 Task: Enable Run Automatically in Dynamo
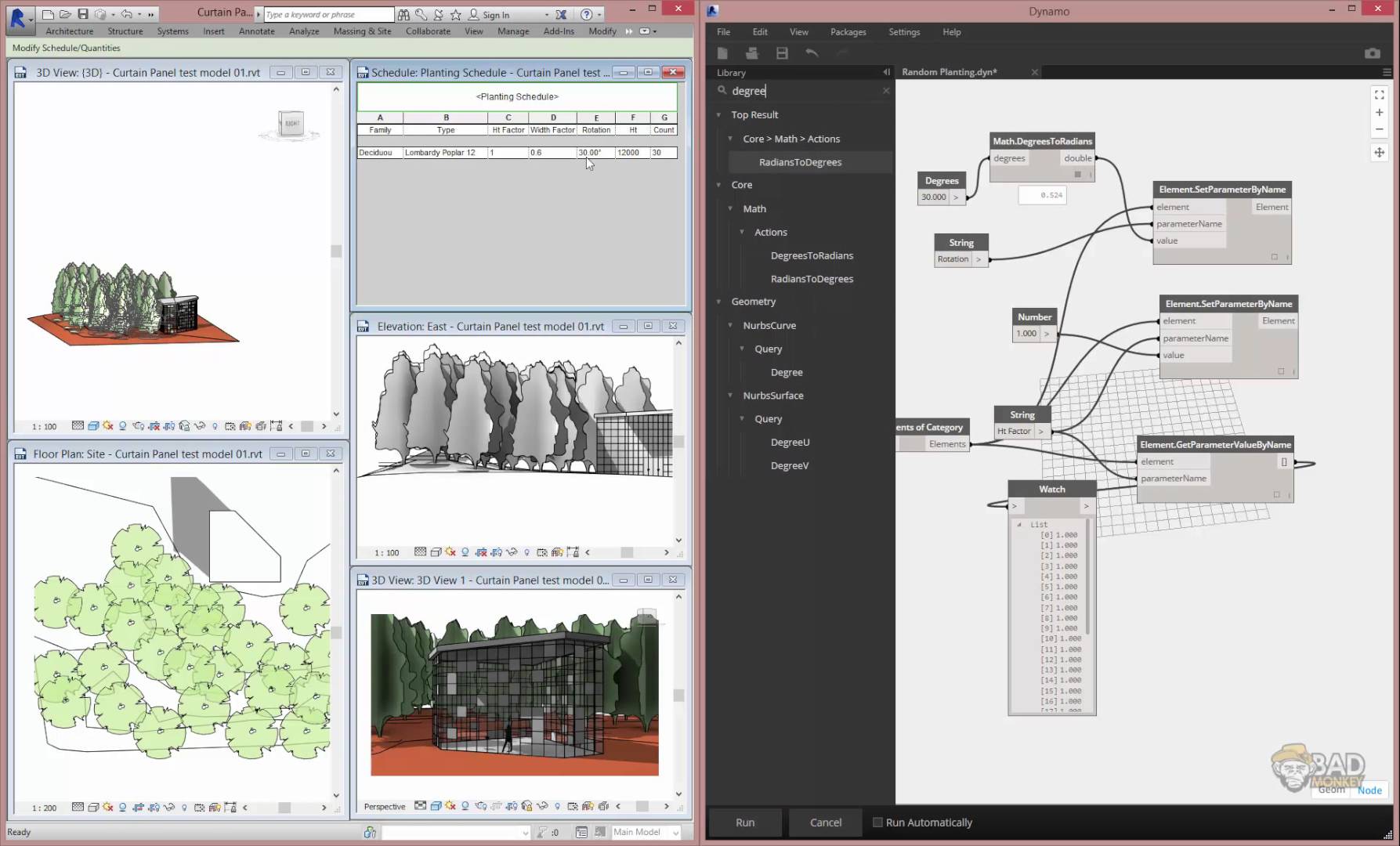(x=877, y=822)
